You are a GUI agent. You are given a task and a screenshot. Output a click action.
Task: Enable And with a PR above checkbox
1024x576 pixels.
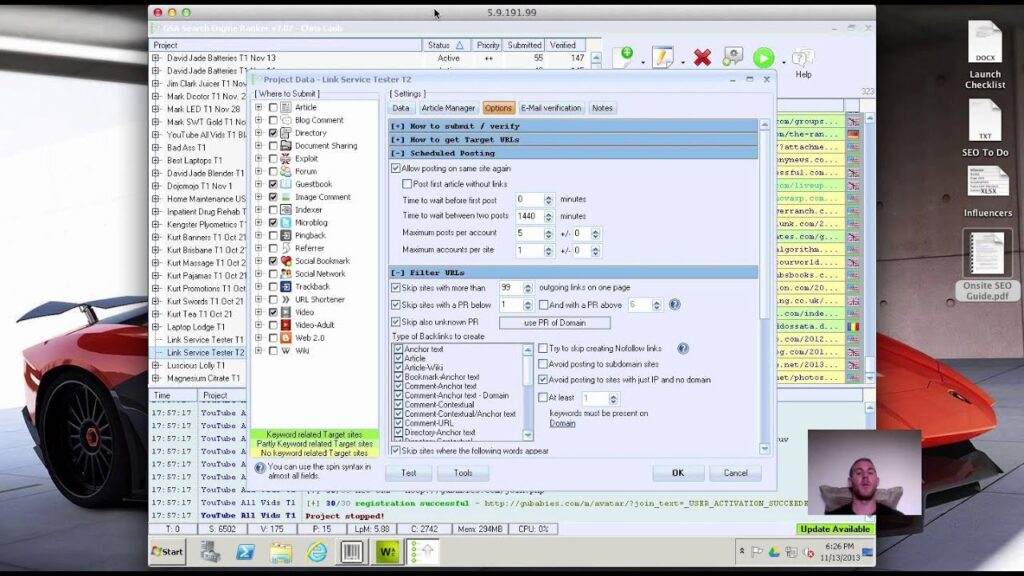tap(543, 305)
